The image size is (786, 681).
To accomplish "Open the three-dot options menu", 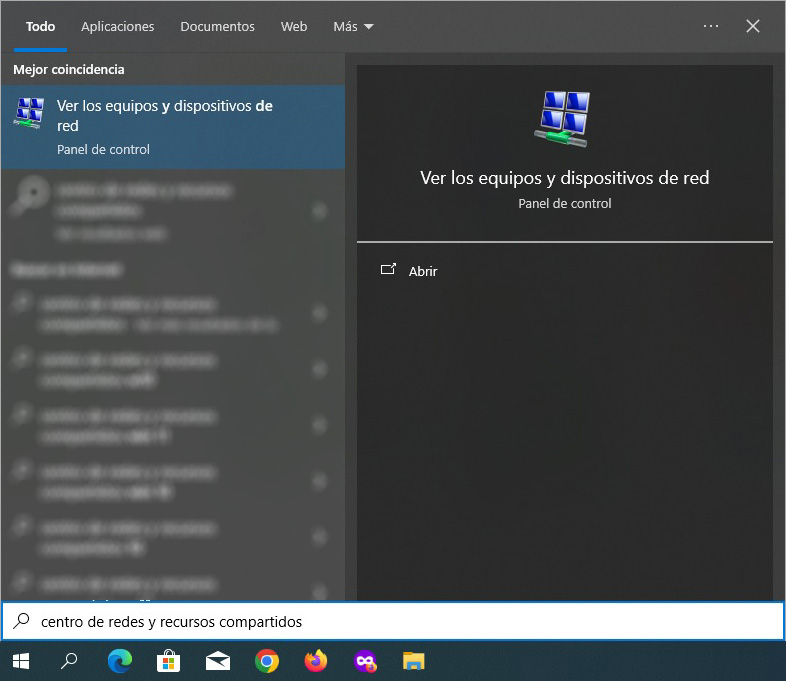I will [x=711, y=27].
